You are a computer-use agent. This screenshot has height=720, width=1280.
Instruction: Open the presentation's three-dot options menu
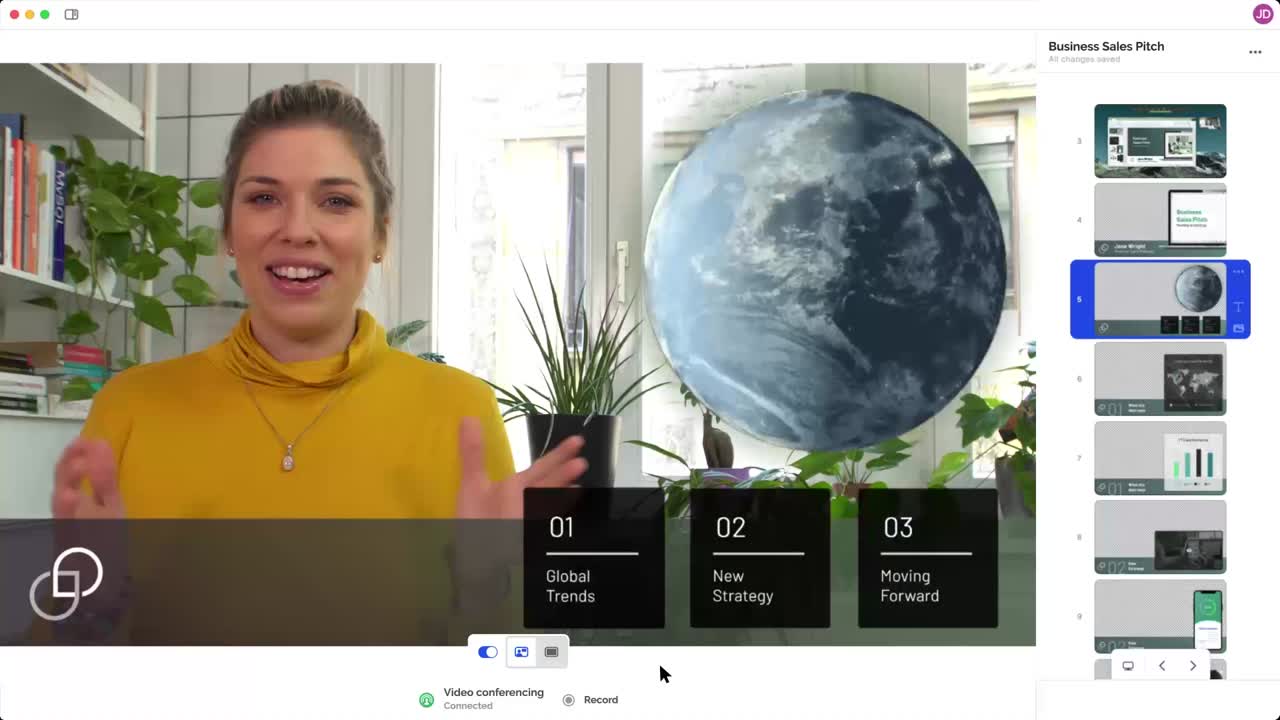(x=1255, y=52)
